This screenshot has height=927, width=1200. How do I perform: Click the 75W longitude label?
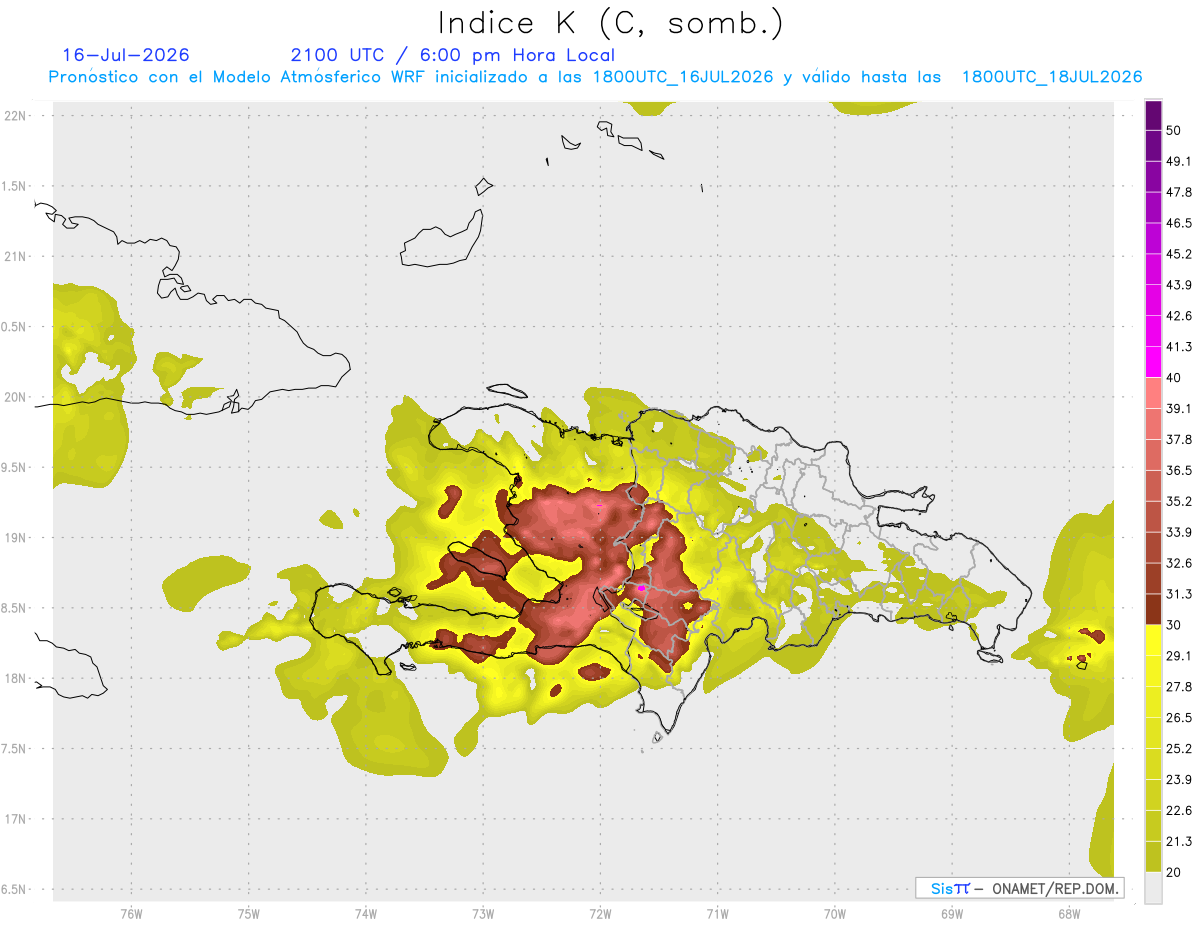point(248,913)
